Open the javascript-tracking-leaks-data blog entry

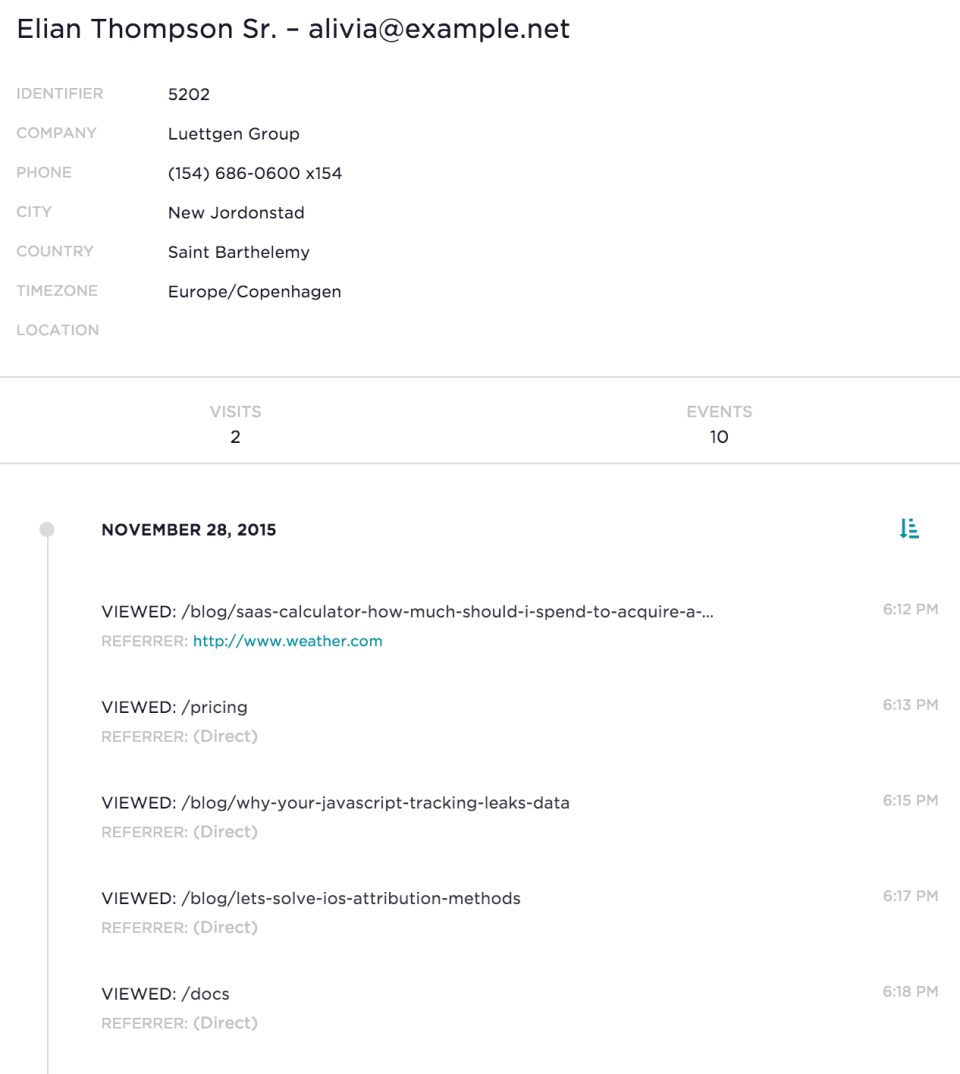[x=335, y=803]
